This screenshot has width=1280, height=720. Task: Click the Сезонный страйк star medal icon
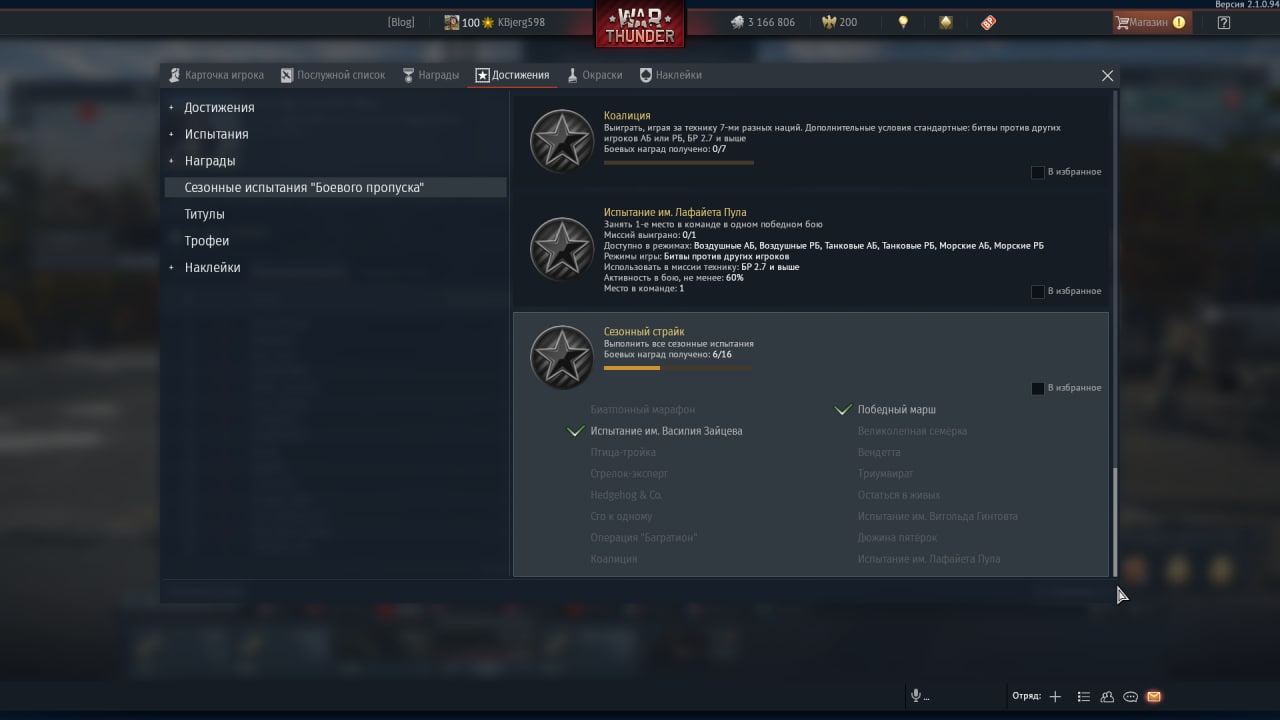[x=561, y=357]
